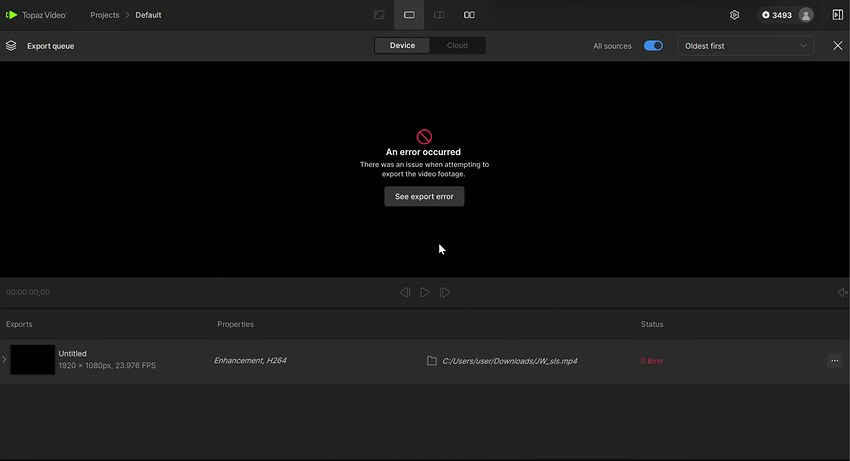Click the Untitled export thumbnail
The height and width of the screenshot is (461, 850).
coord(32,360)
